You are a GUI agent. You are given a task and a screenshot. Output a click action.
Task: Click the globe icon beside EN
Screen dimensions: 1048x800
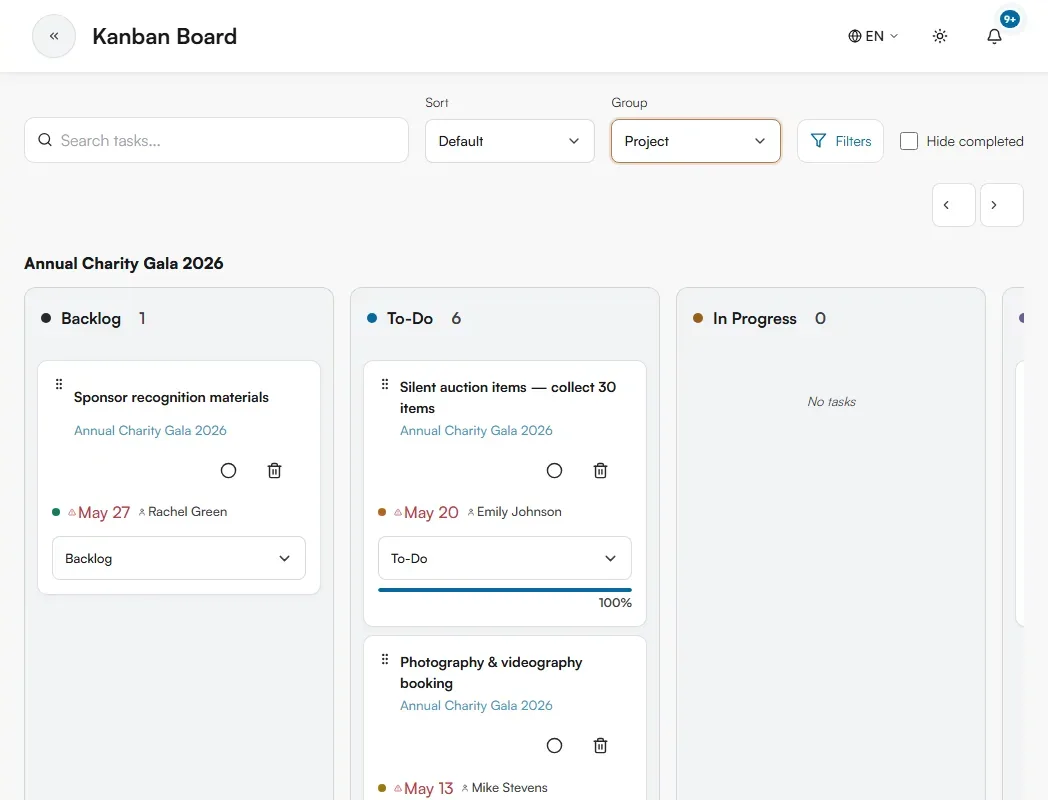(855, 36)
